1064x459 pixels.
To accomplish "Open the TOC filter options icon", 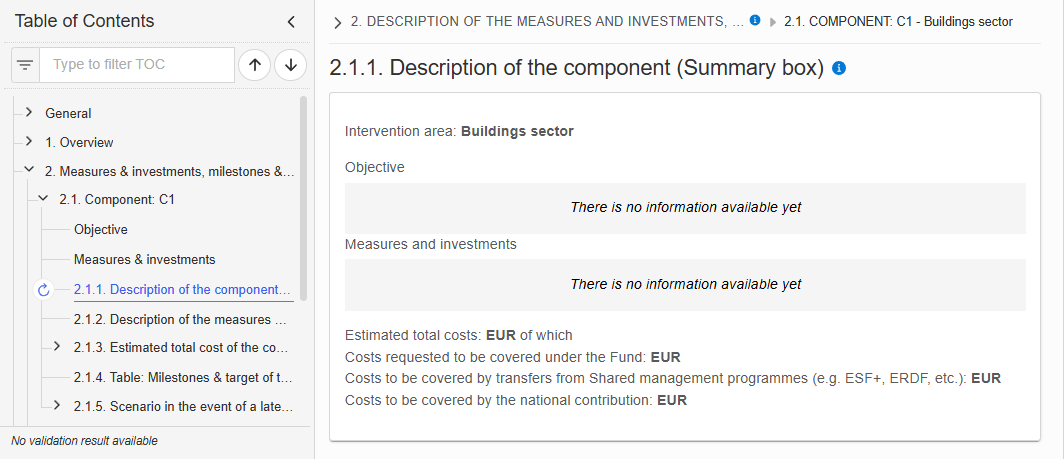I will coord(25,65).
